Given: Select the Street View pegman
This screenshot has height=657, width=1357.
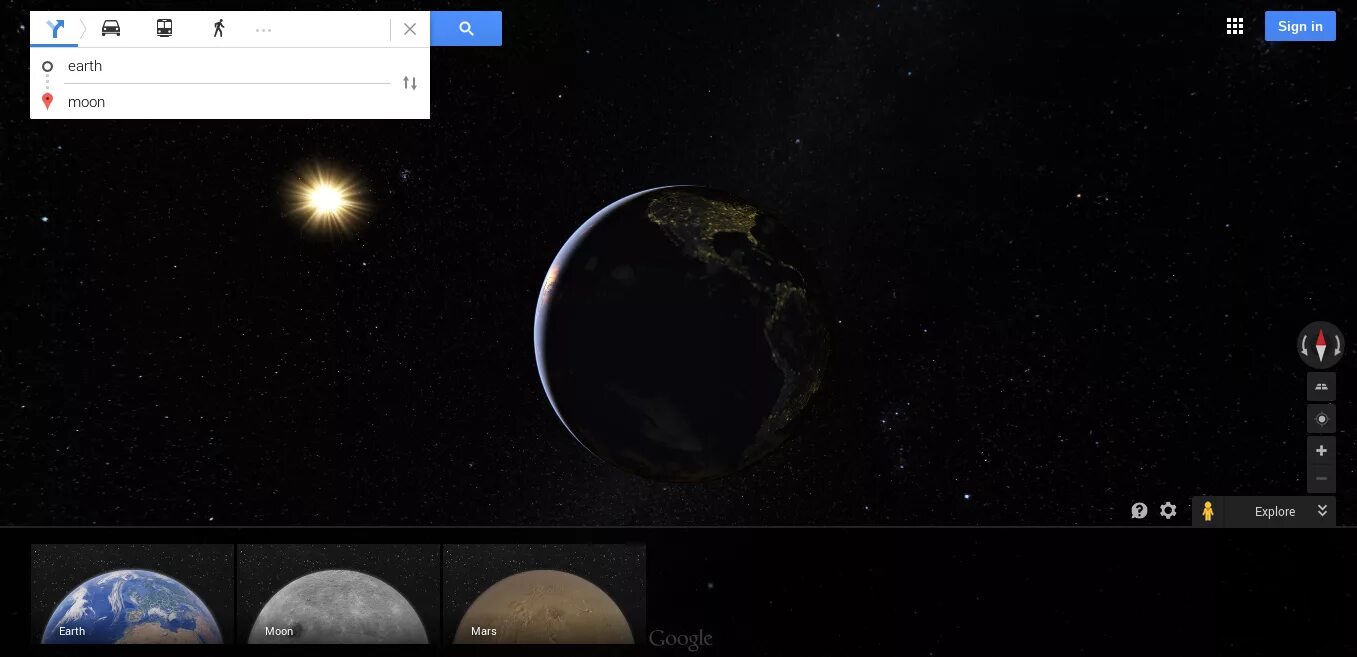Looking at the screenshot, I should click(1208, 511).
